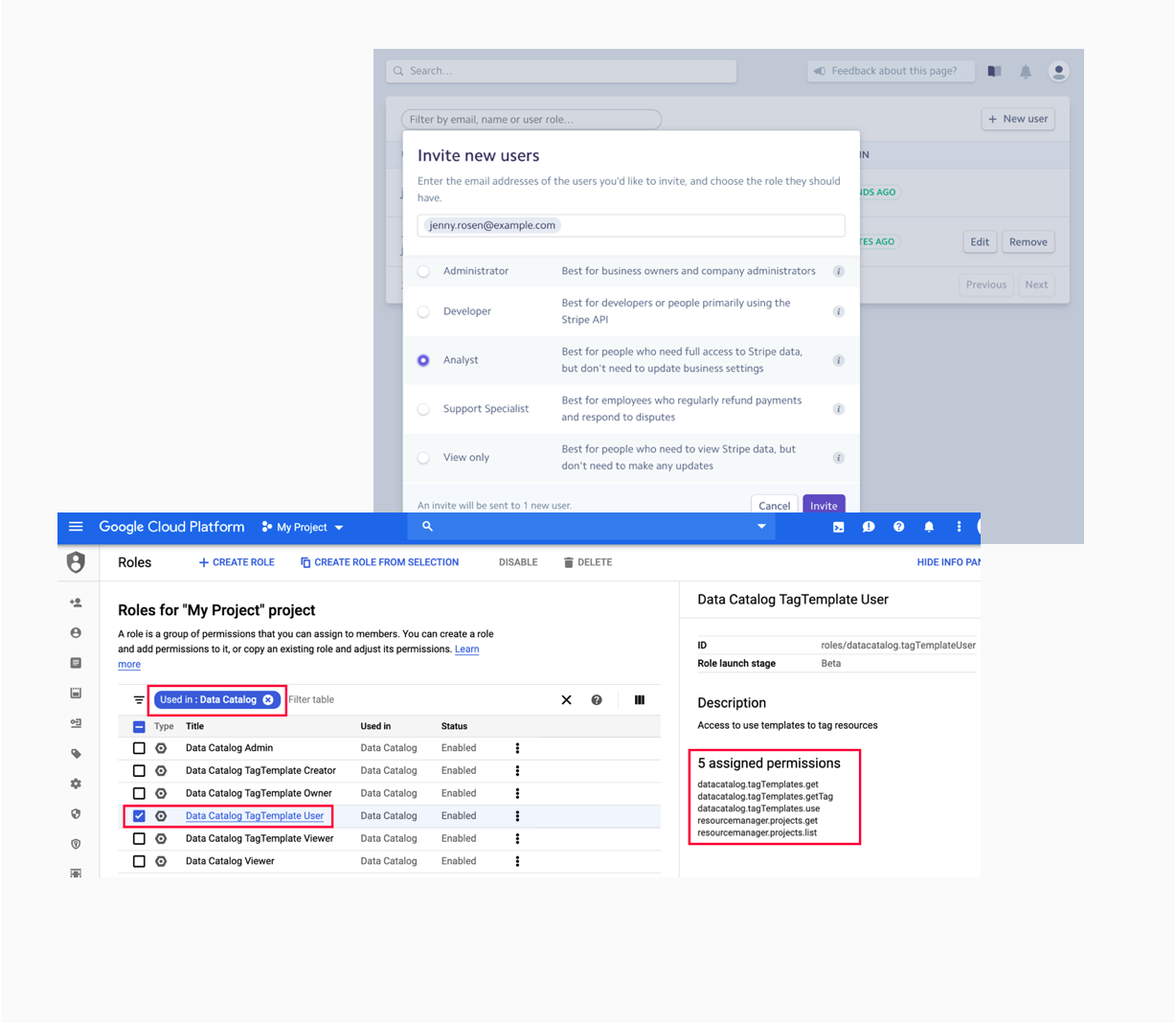Open the tag icon in the IAM sidebar
Screen dimensions: 1176x1024
pos(76,754)
